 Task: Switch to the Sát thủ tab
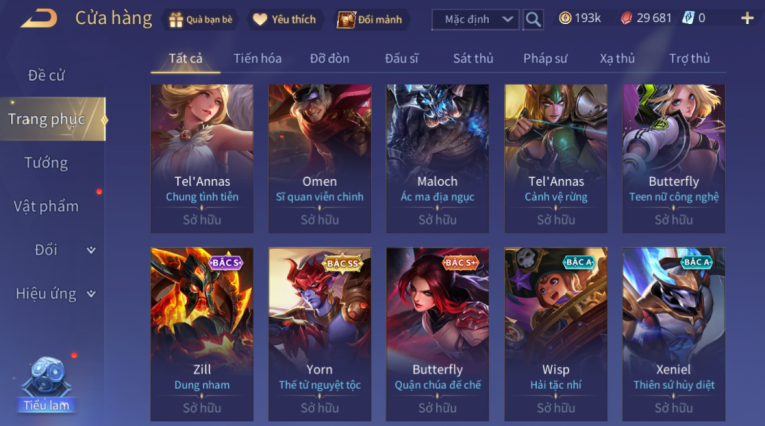(473, 59)
